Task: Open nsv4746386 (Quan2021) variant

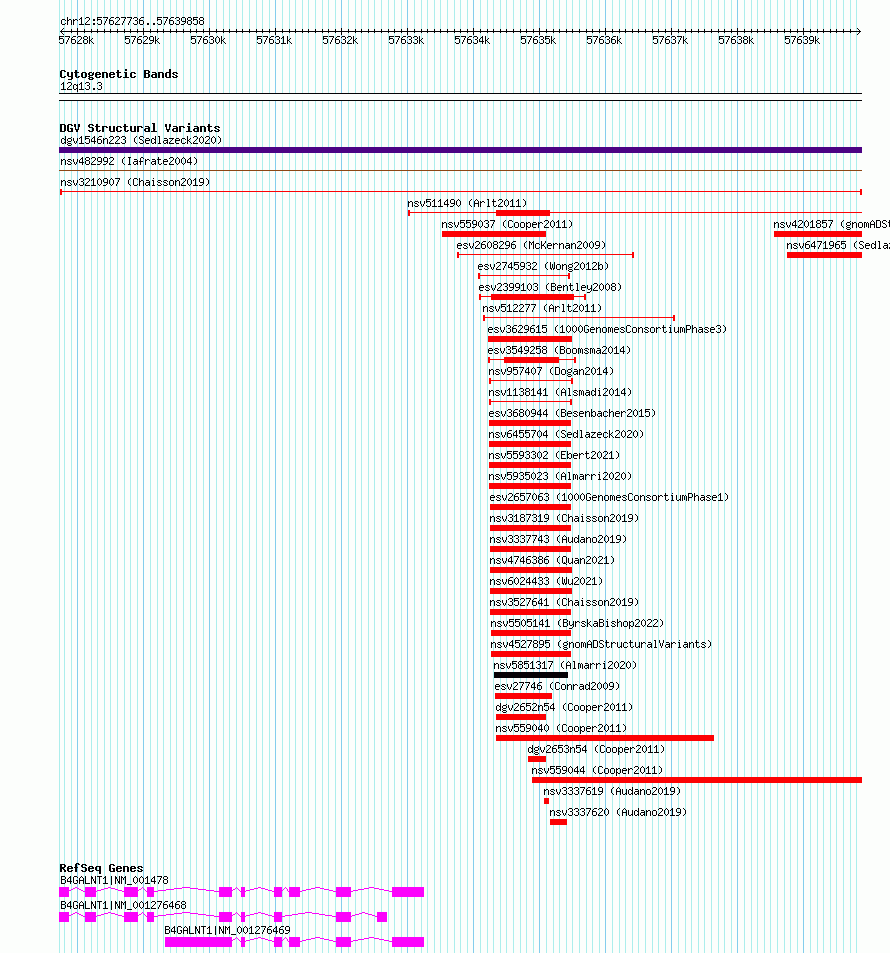Action: (x=552, y=560)
